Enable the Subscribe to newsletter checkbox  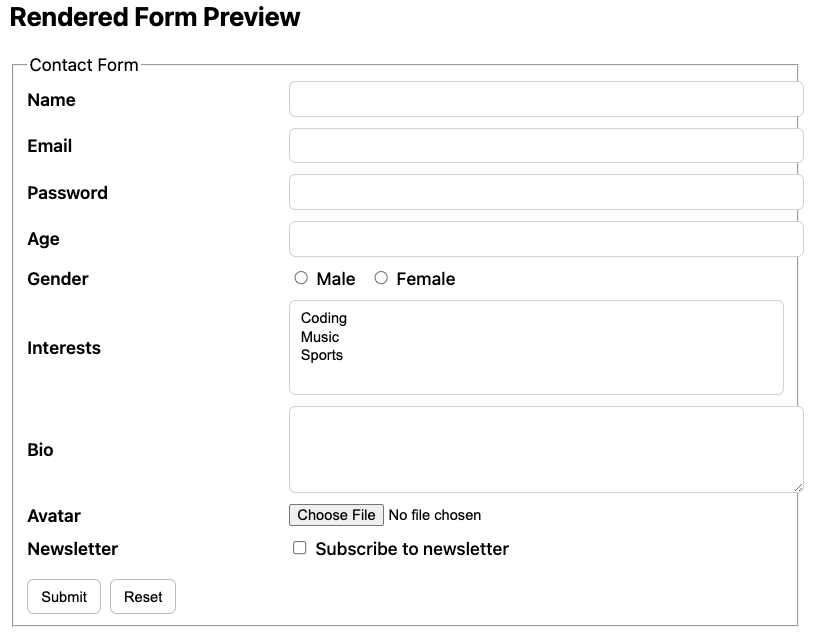[x=299, y=548]
